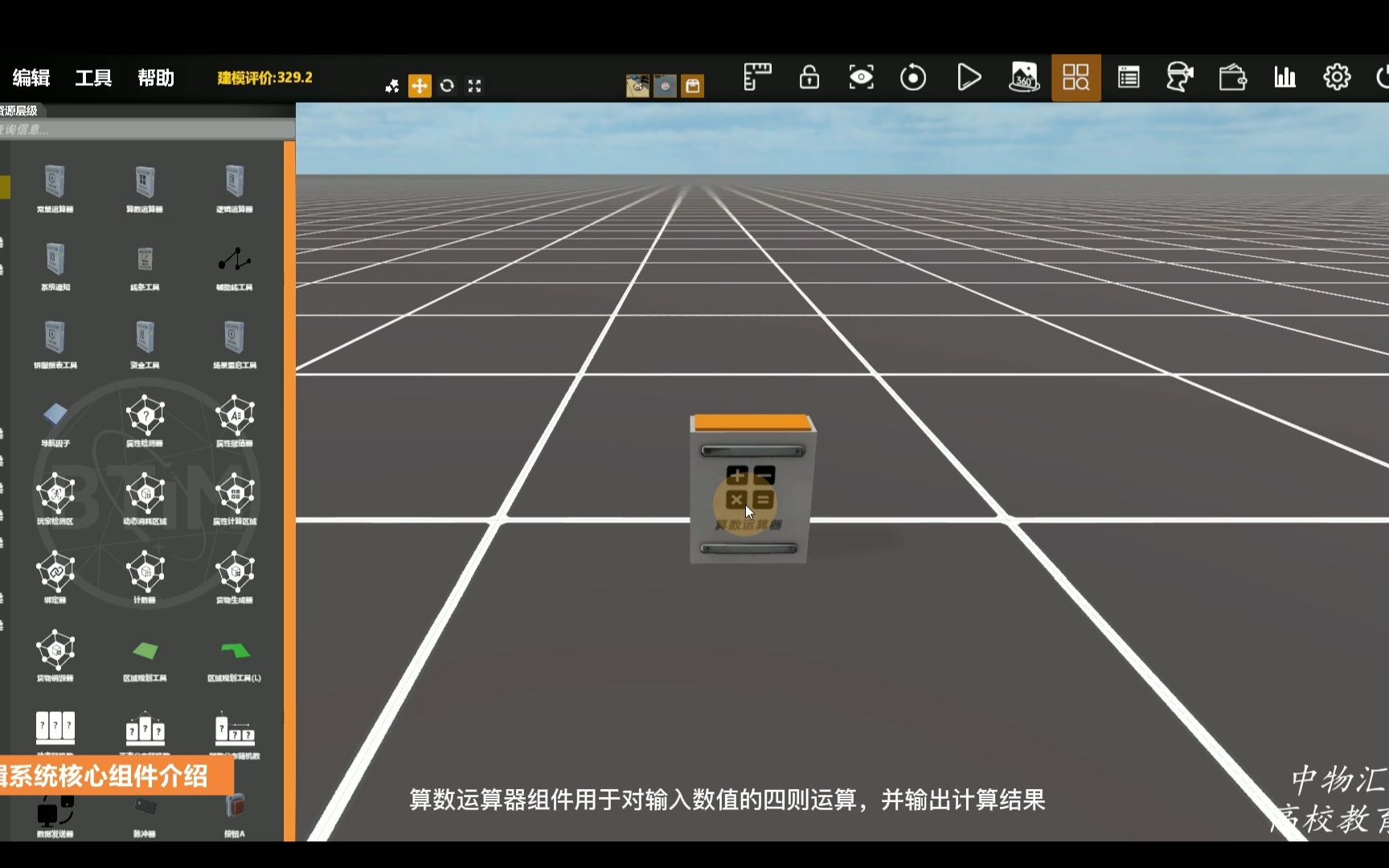Select the 绑定器 component

coord(55,576)
